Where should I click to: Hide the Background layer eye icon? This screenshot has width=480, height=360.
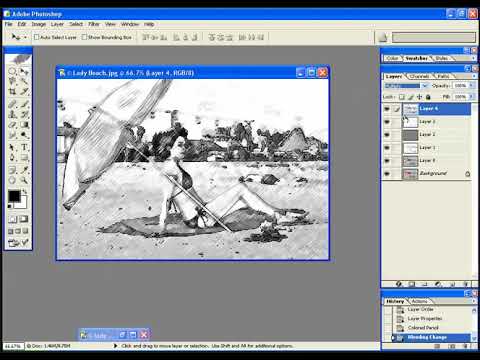point(387,174)
